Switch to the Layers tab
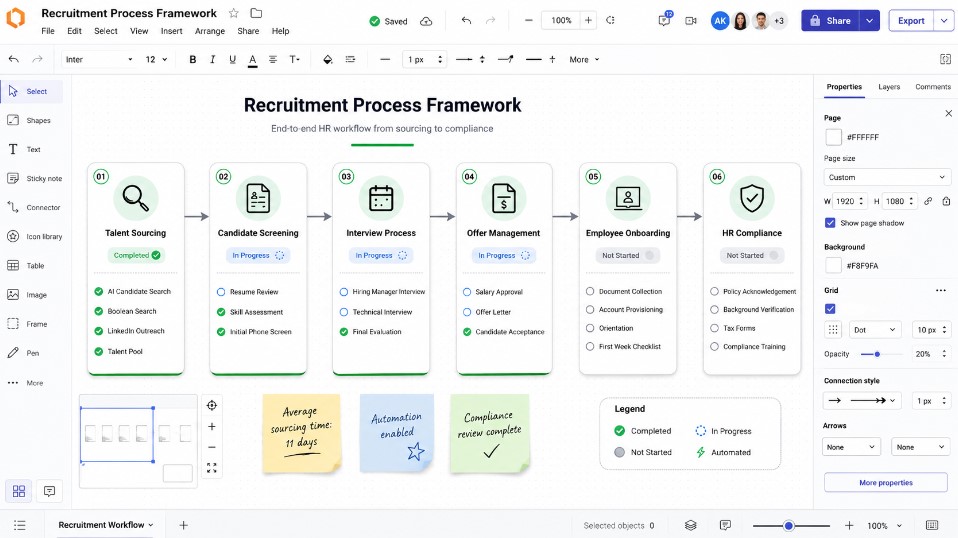 coord(889,87)
